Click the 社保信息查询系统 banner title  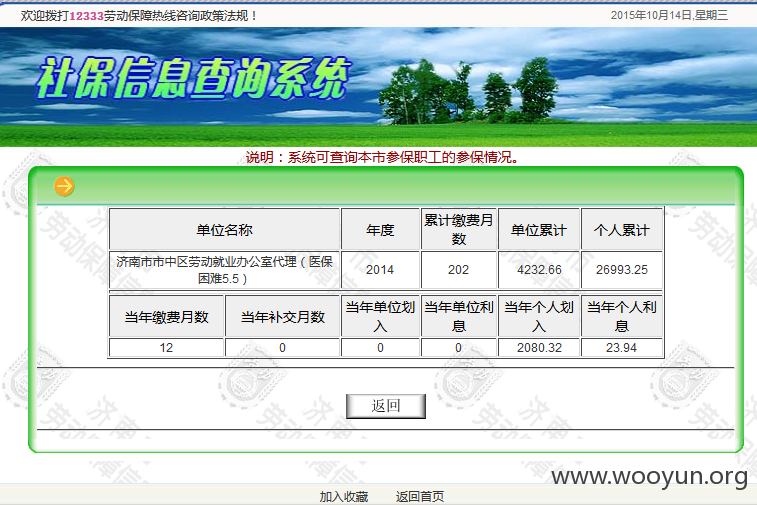click(x=193, y=79)
